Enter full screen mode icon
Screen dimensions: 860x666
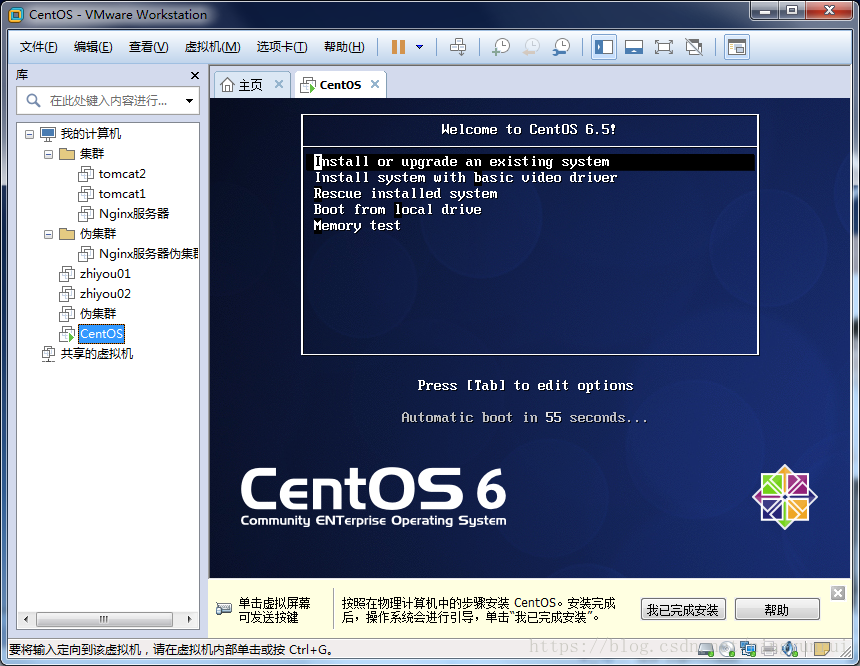coord(664,47)
